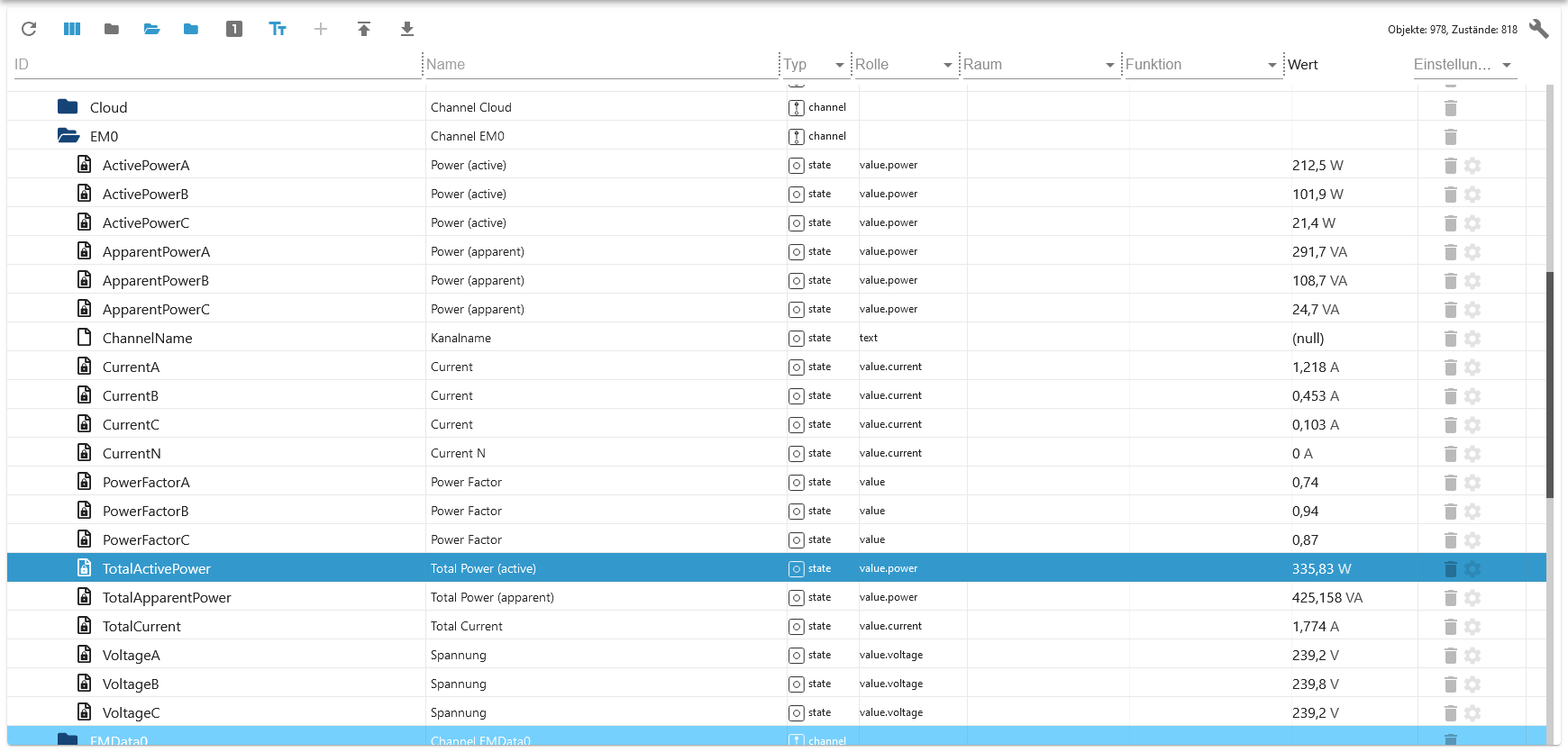Image resolution: width=1568 pixels, height=752 pixels.
Task: Select the CurrentB row
Action: coord(777,396)
